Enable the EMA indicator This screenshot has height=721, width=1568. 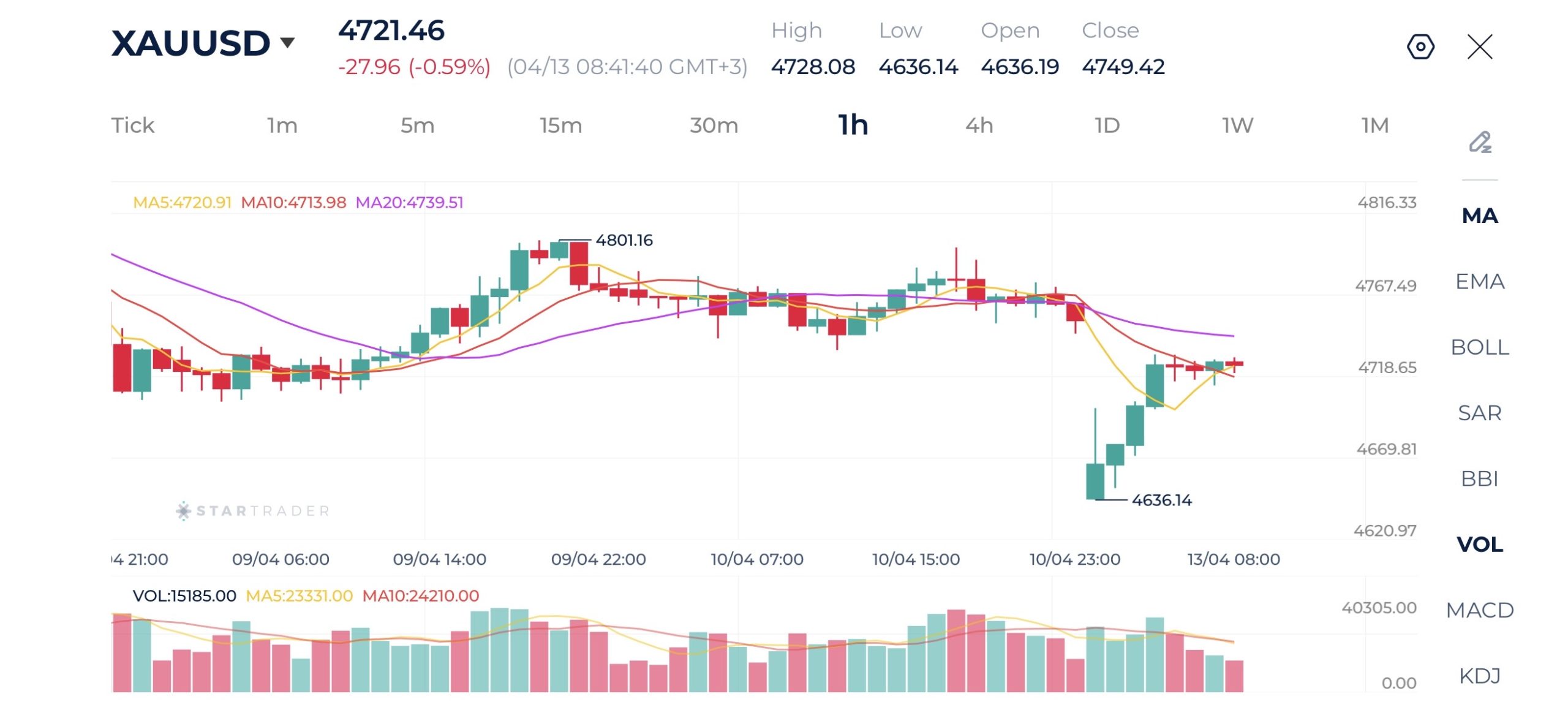pos(1480,282)
